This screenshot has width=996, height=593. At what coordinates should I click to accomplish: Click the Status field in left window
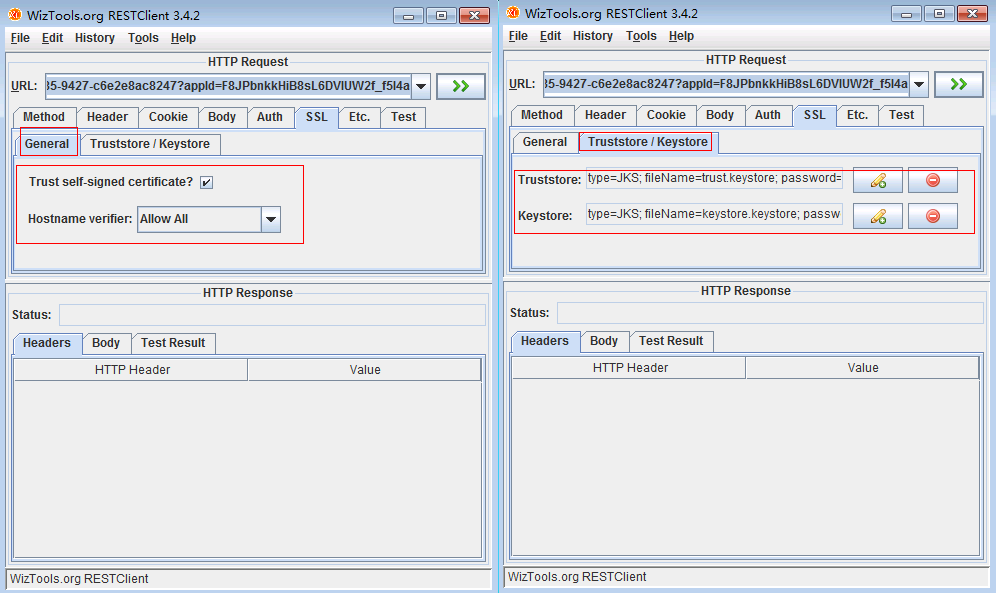pos(273,316)
